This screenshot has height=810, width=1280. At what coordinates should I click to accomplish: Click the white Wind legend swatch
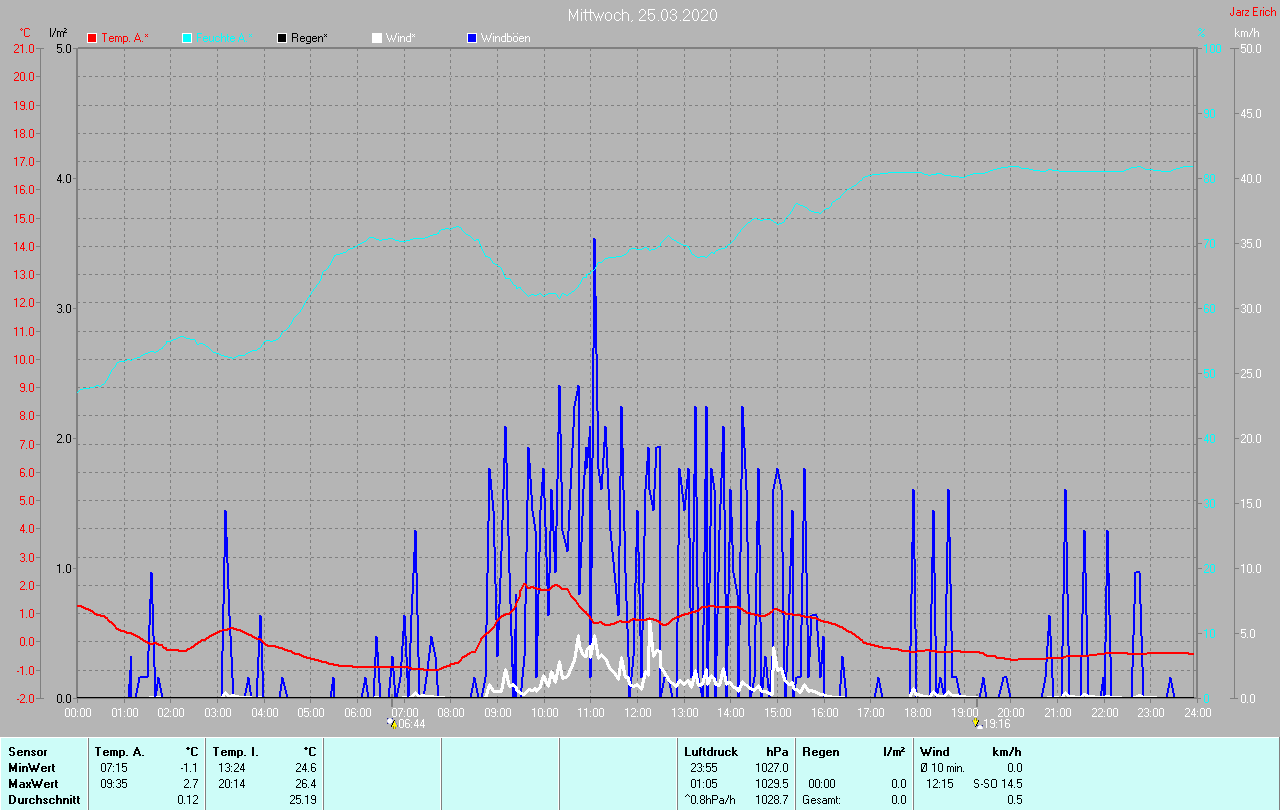coord(377,38)
